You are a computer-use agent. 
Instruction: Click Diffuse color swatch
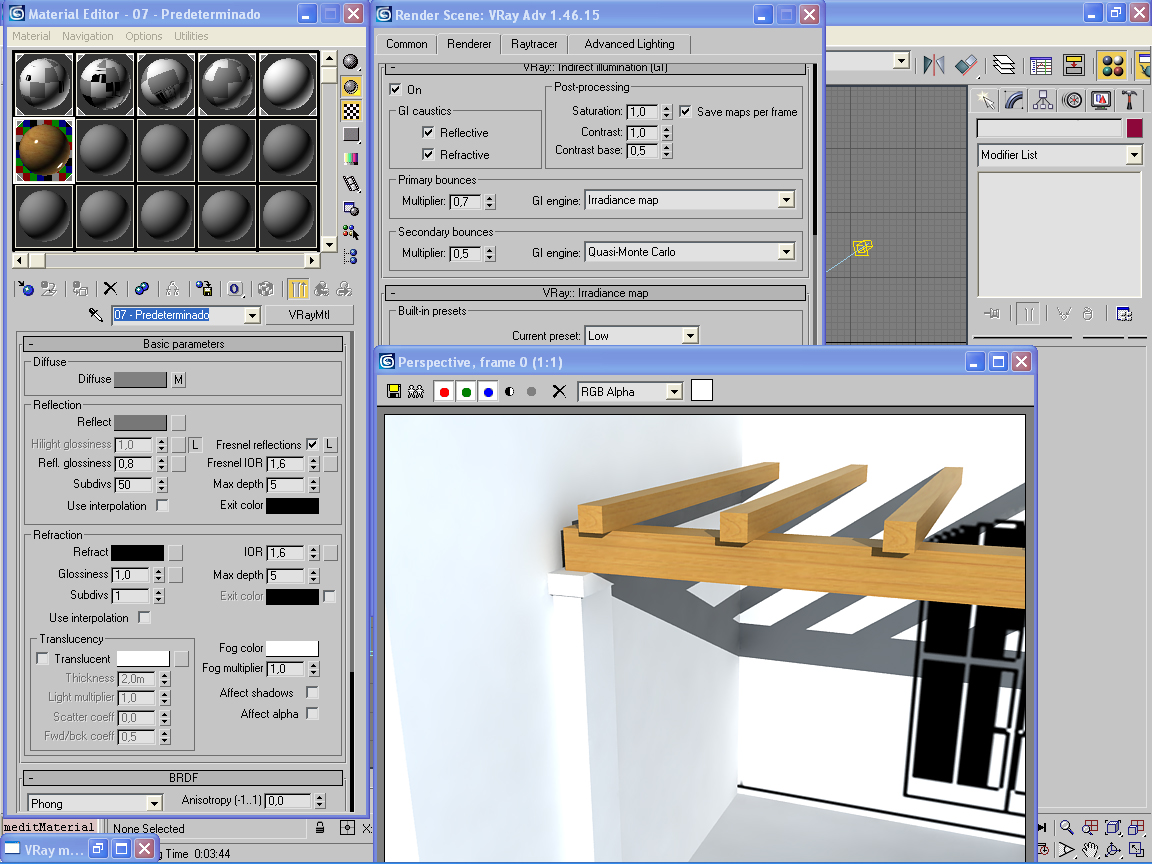(140, 380)
